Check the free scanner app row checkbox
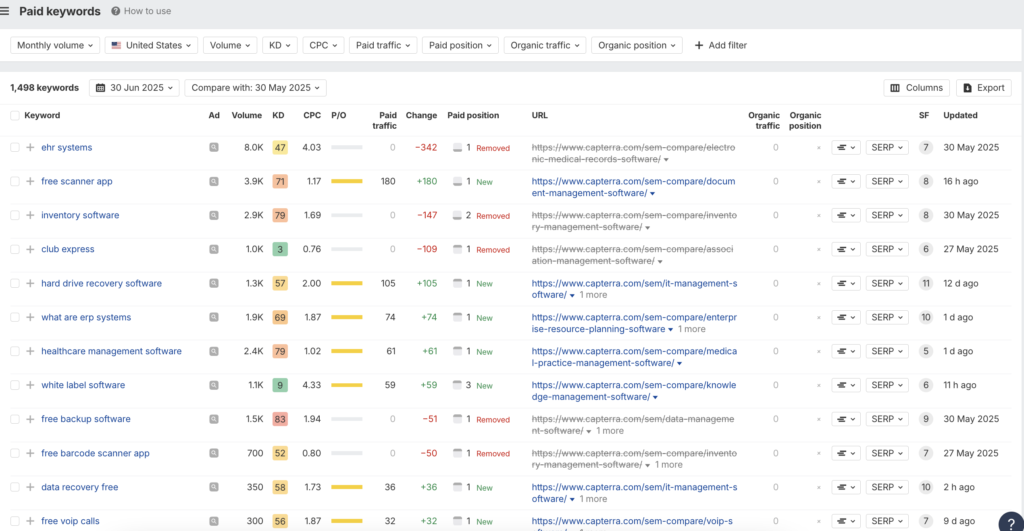Image resolution: width=1024 pixels, height=531 pixels. point(14,182)
